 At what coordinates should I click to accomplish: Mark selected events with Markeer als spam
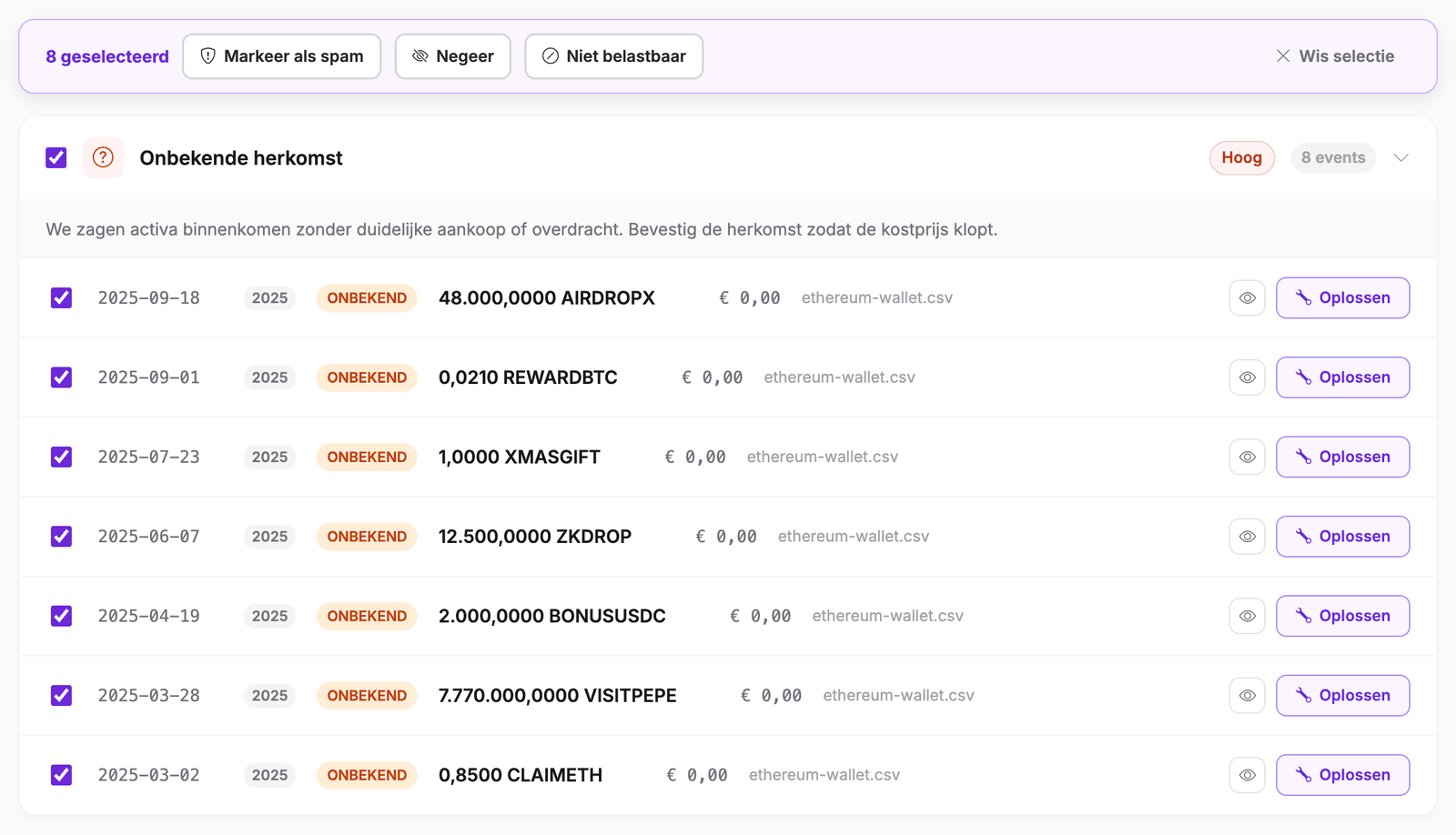[x=282, y=56]
